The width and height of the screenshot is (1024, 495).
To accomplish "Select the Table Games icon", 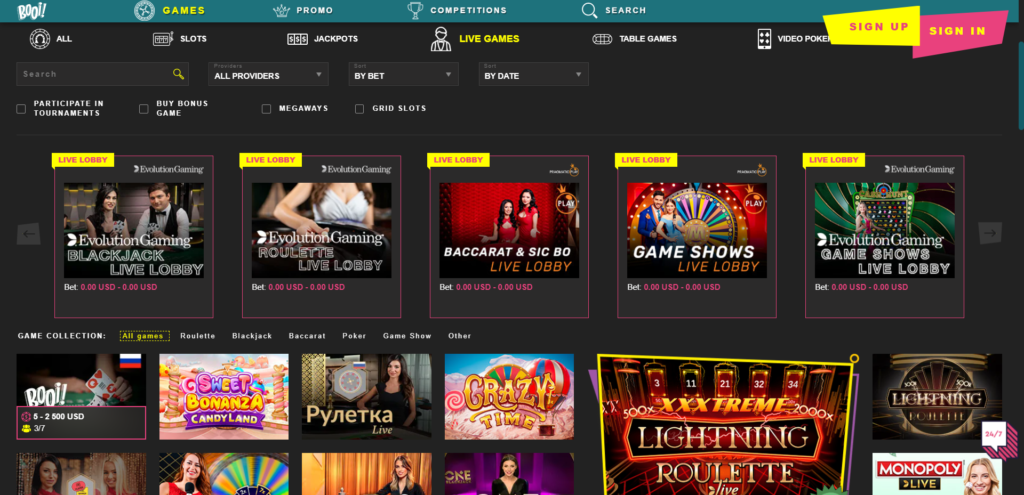I will (602, 39).
